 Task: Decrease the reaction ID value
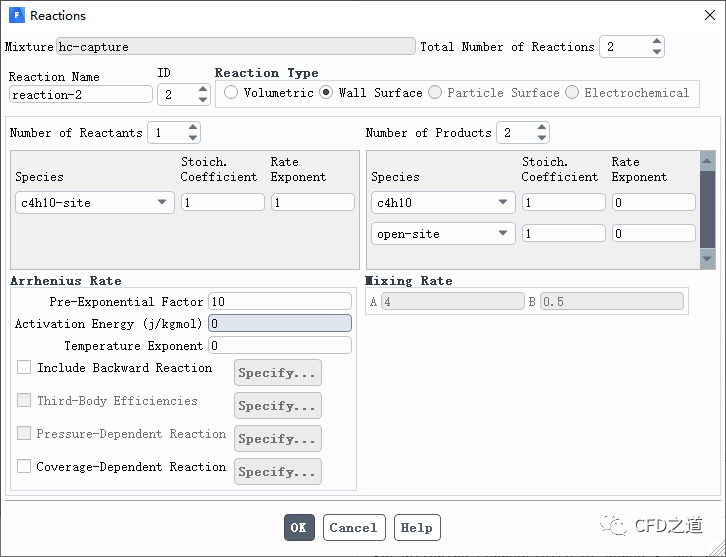192,100
